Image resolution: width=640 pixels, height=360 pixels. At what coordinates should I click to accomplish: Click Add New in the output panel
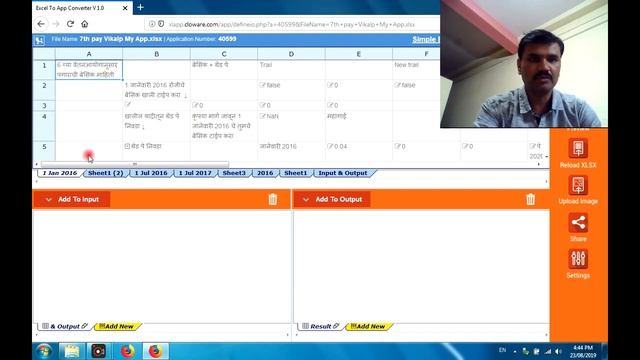(368, 326)
